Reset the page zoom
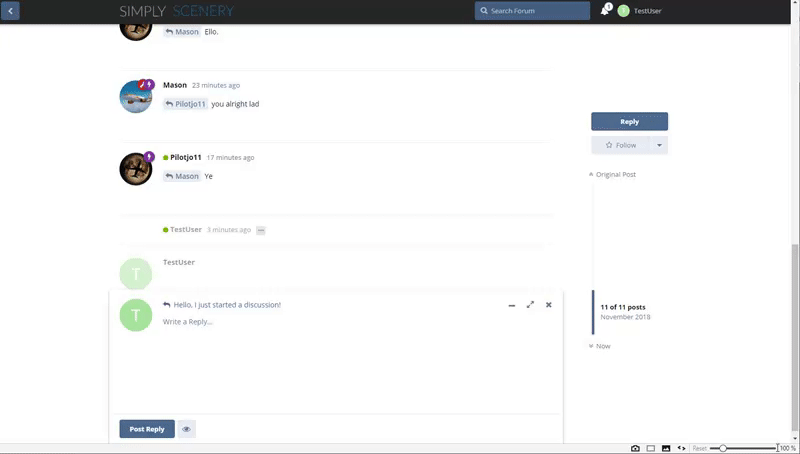 [699, 448]
